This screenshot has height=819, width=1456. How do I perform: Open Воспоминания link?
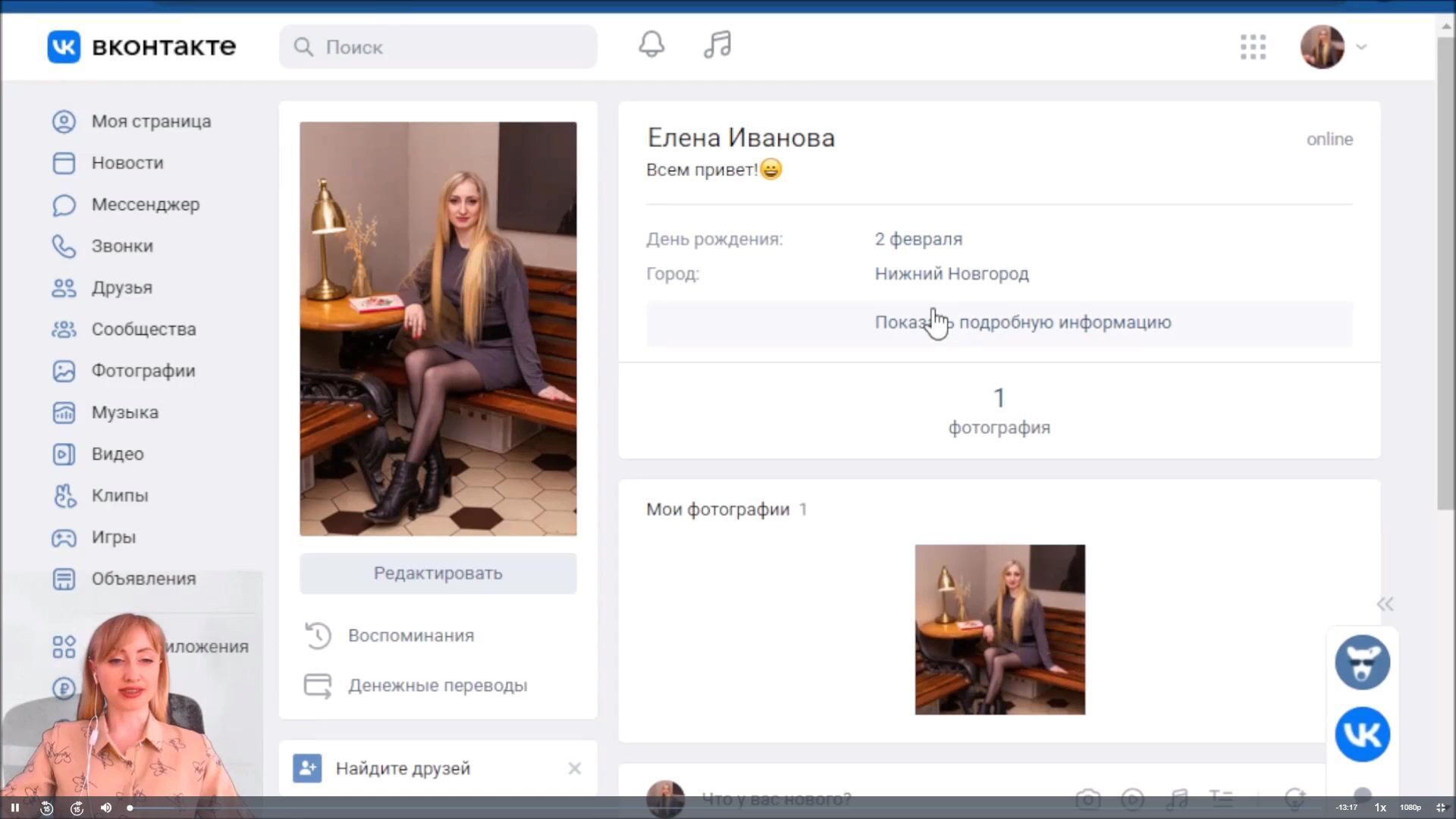coord(411,635)
